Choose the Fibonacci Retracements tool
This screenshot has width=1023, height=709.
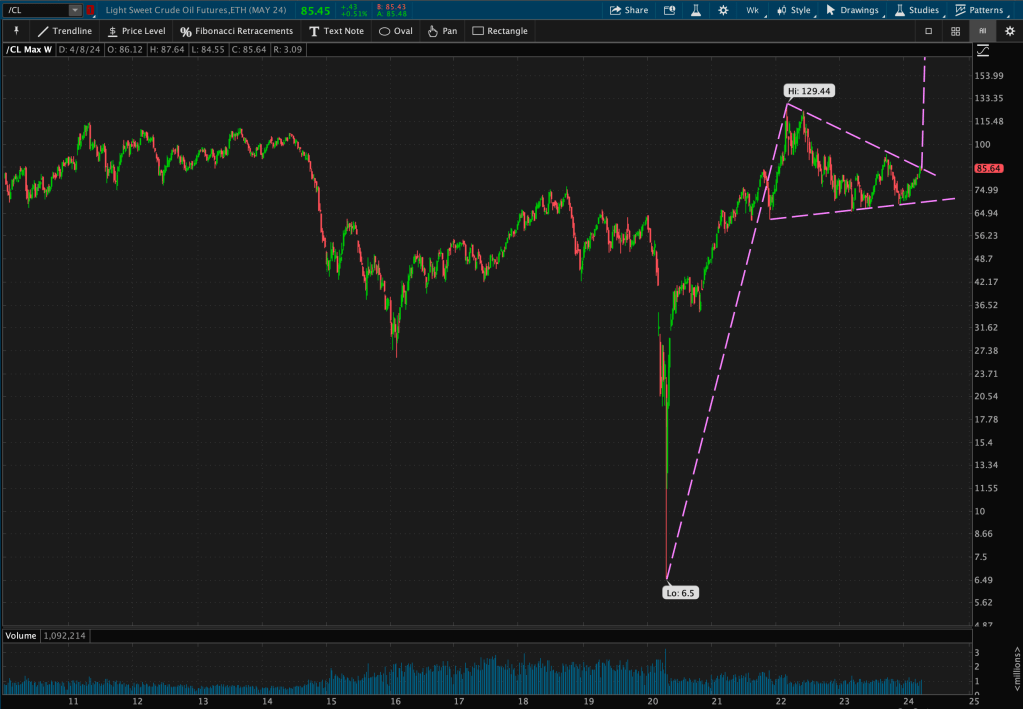236,31
